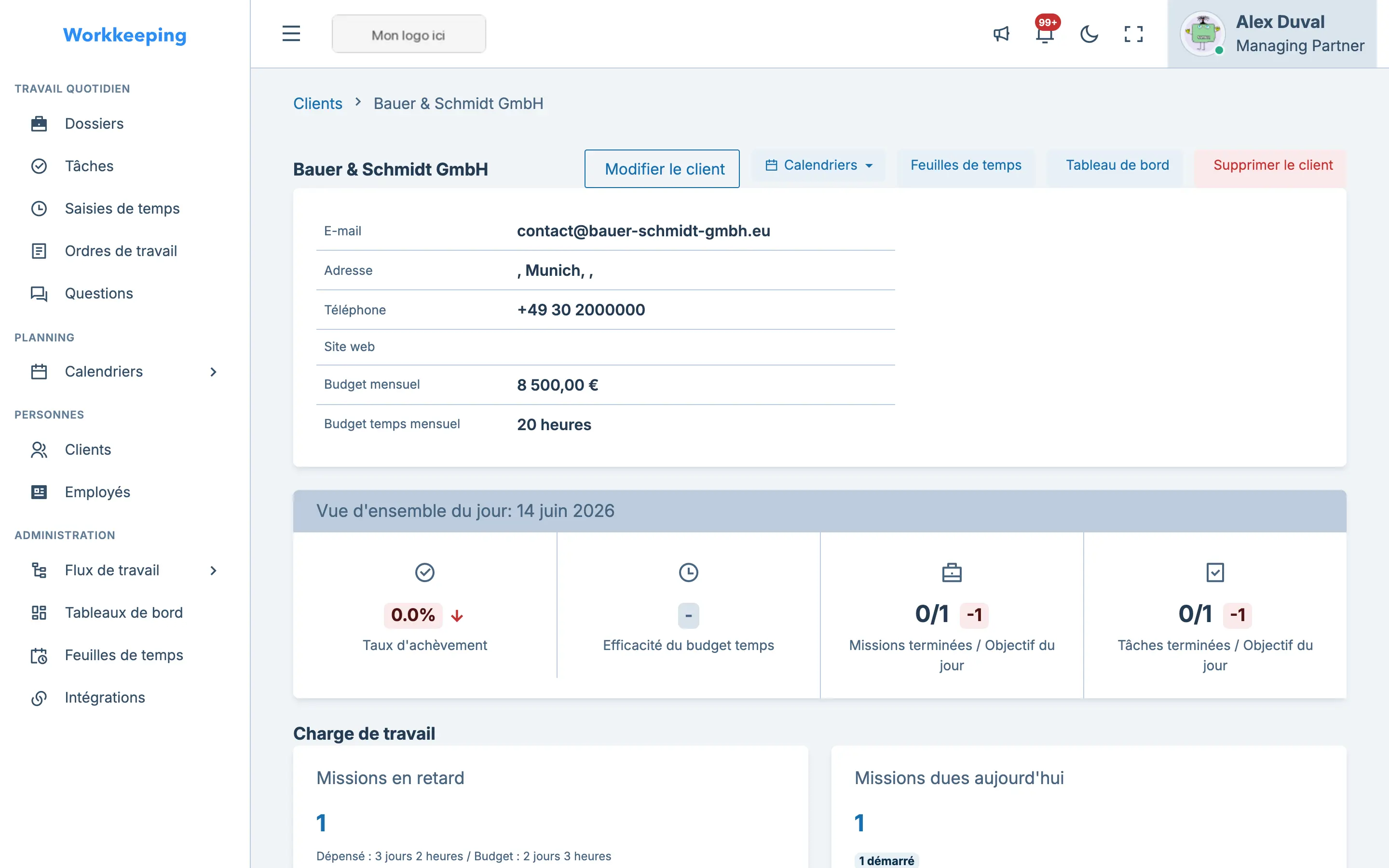Toggle dark mode moon icon
1389x868 pixels.
1089,34
